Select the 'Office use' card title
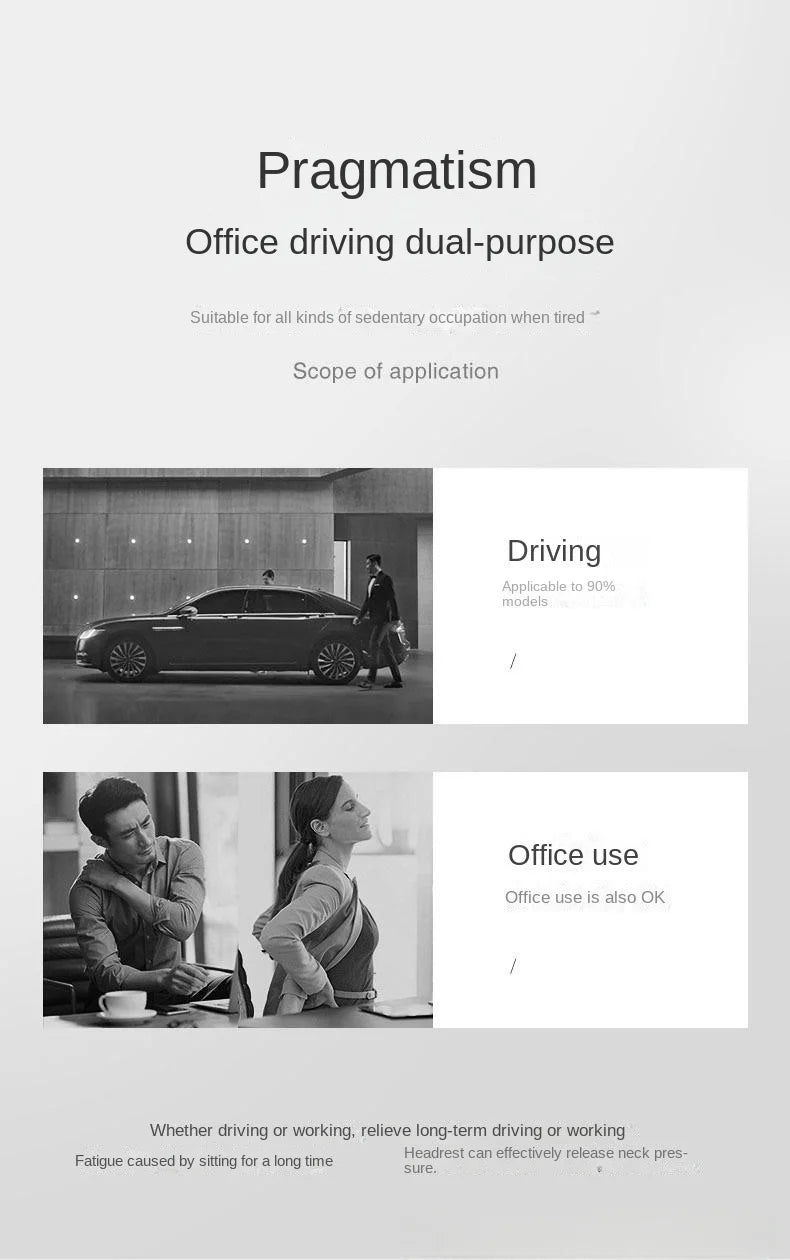790x1260 pixels. click(x=573, y=855)
